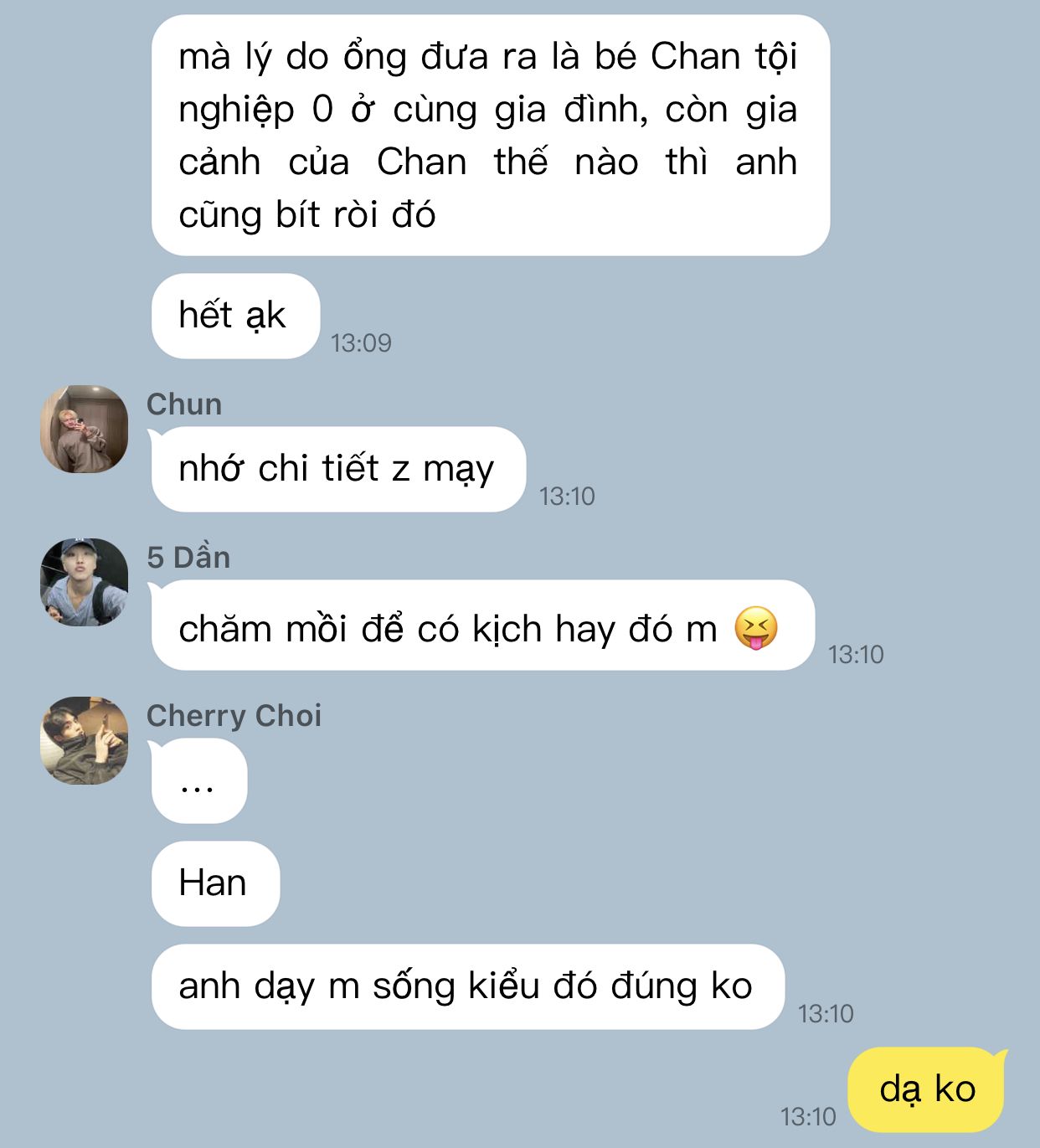Select the 'chăm mồi để có kịch hay' bubble
The height and width of the screenshot is (1148, 1040).
(x=482, y=626)
